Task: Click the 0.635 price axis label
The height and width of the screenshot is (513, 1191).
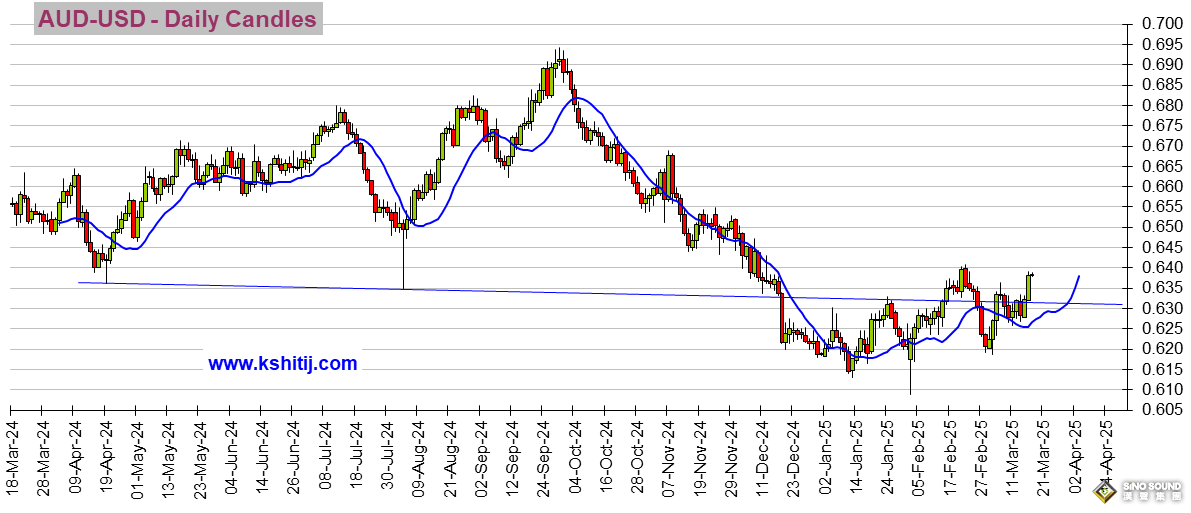Action: (1161, 288)
